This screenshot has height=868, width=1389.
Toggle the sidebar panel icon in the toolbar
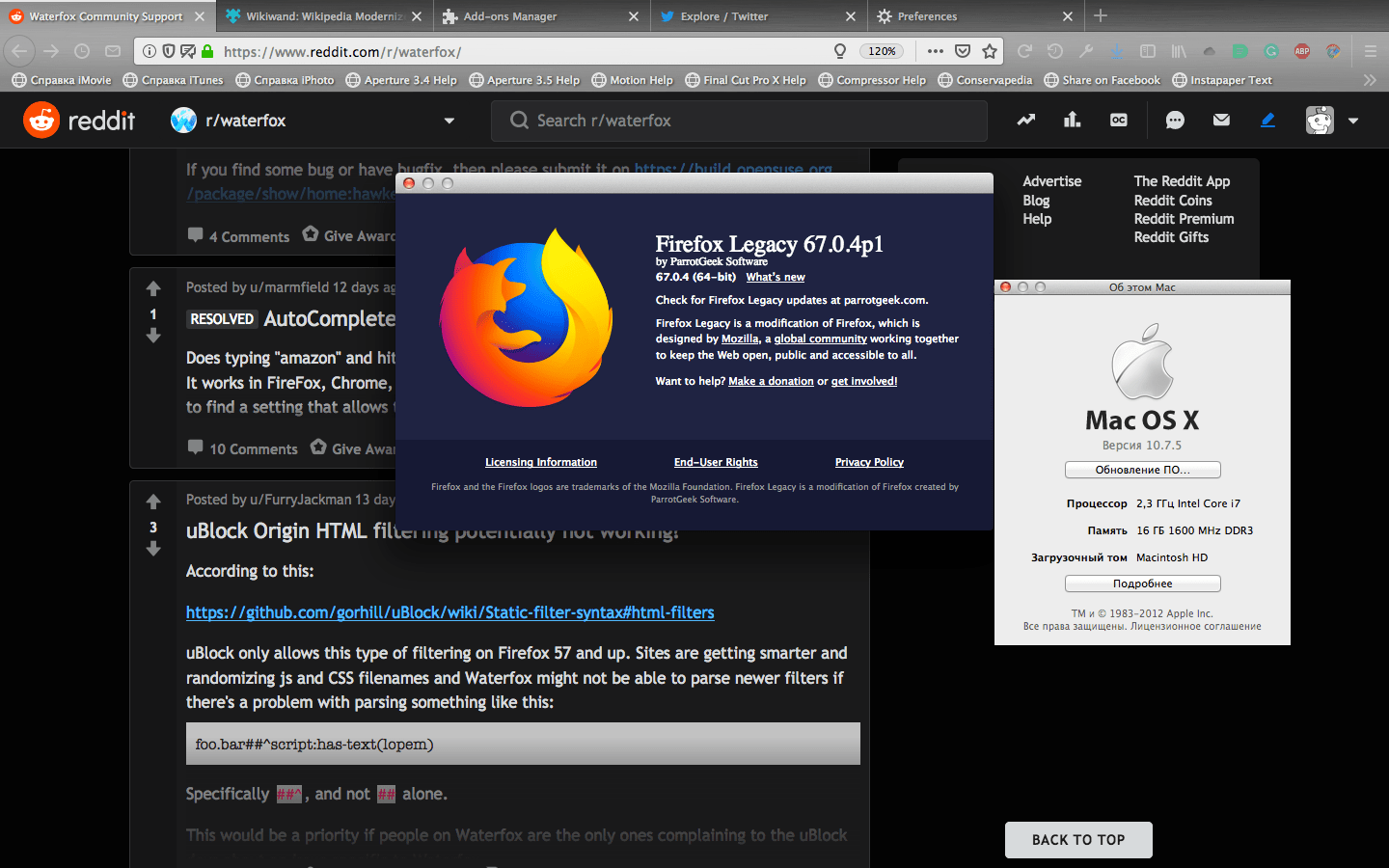(1147, 51)
